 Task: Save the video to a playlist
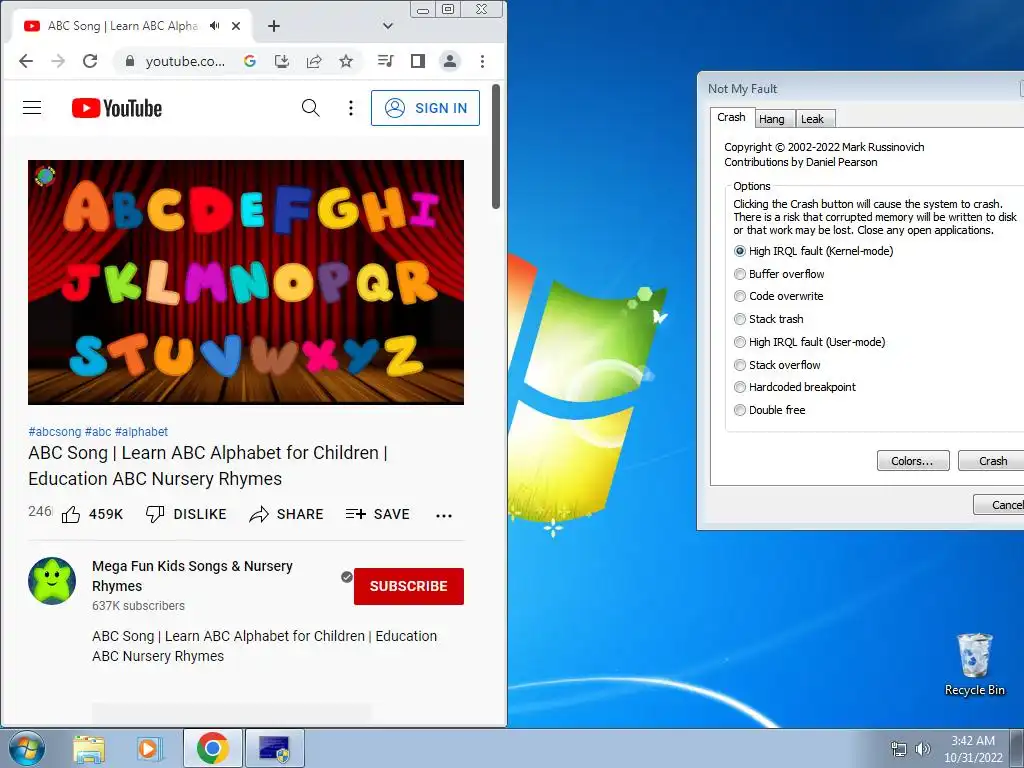click(x=377, y=515)
